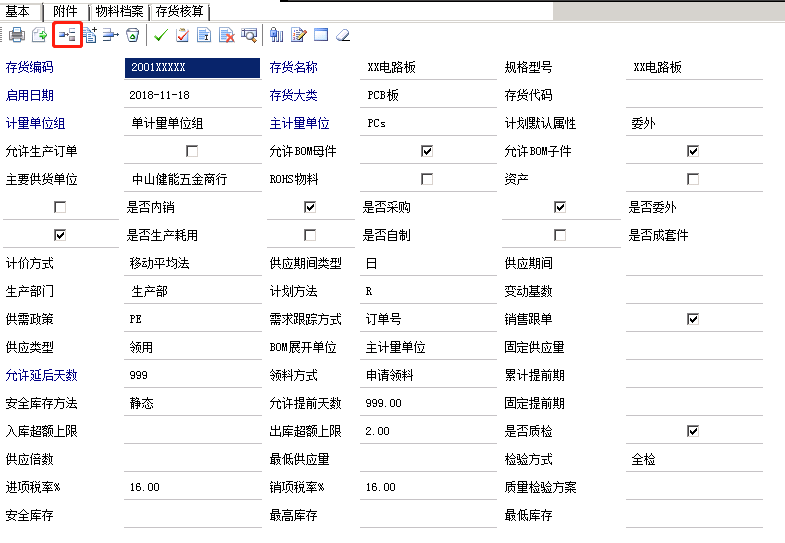
Task: Enable the 允许生产订单 checkbox
Action: 192,151
